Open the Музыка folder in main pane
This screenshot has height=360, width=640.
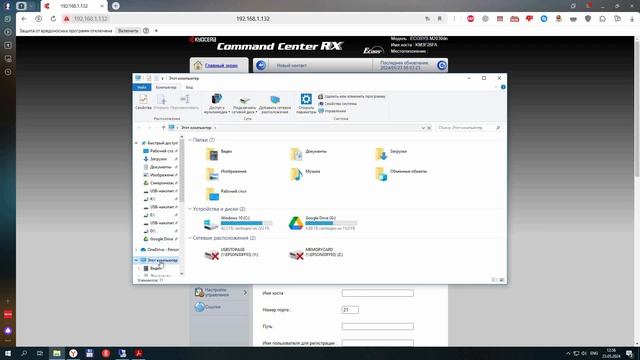305,174
